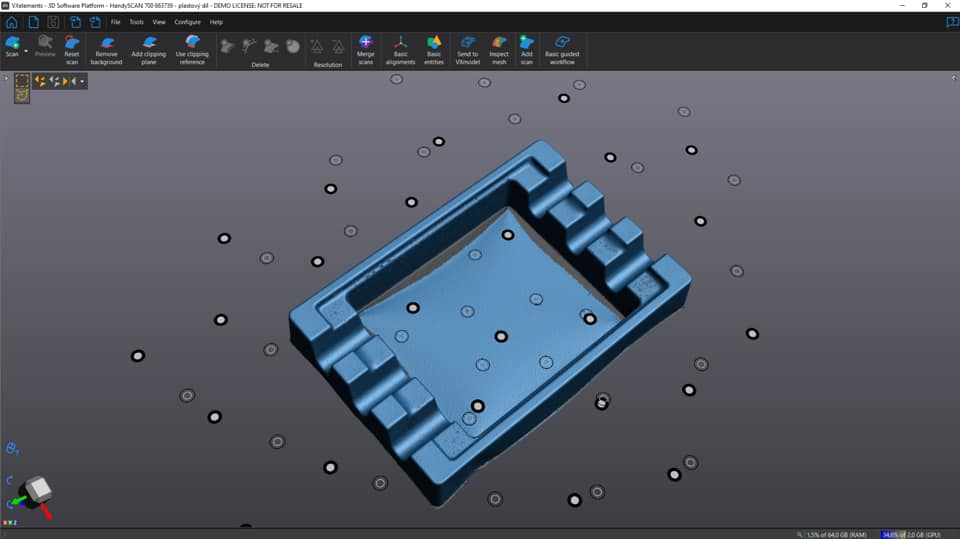Click the Add scan button
This screenshot has height=539, width=960.
coord(527,50)
